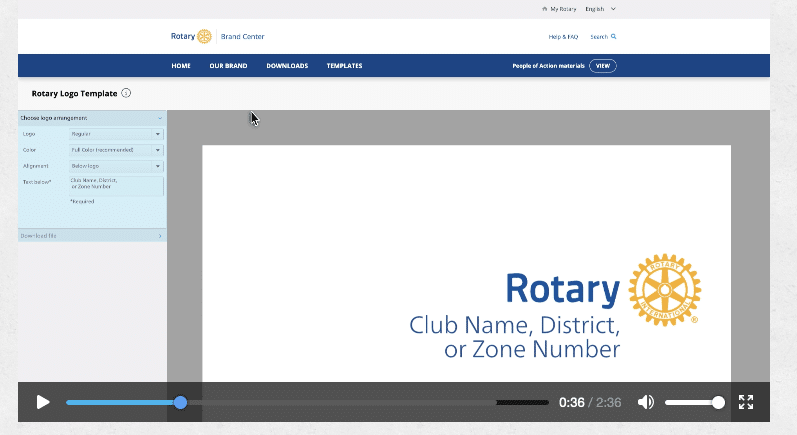The width and height of the screenshot is (797, 435).
Task: Open the Logo dropdown set to Regular
Action: point(116,134)
